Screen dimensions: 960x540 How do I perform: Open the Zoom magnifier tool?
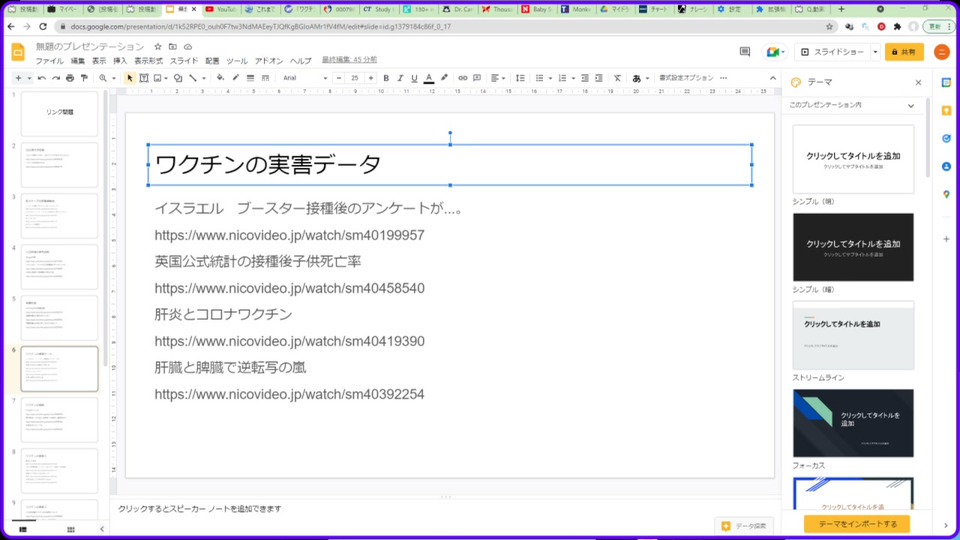tap(103, 78)
